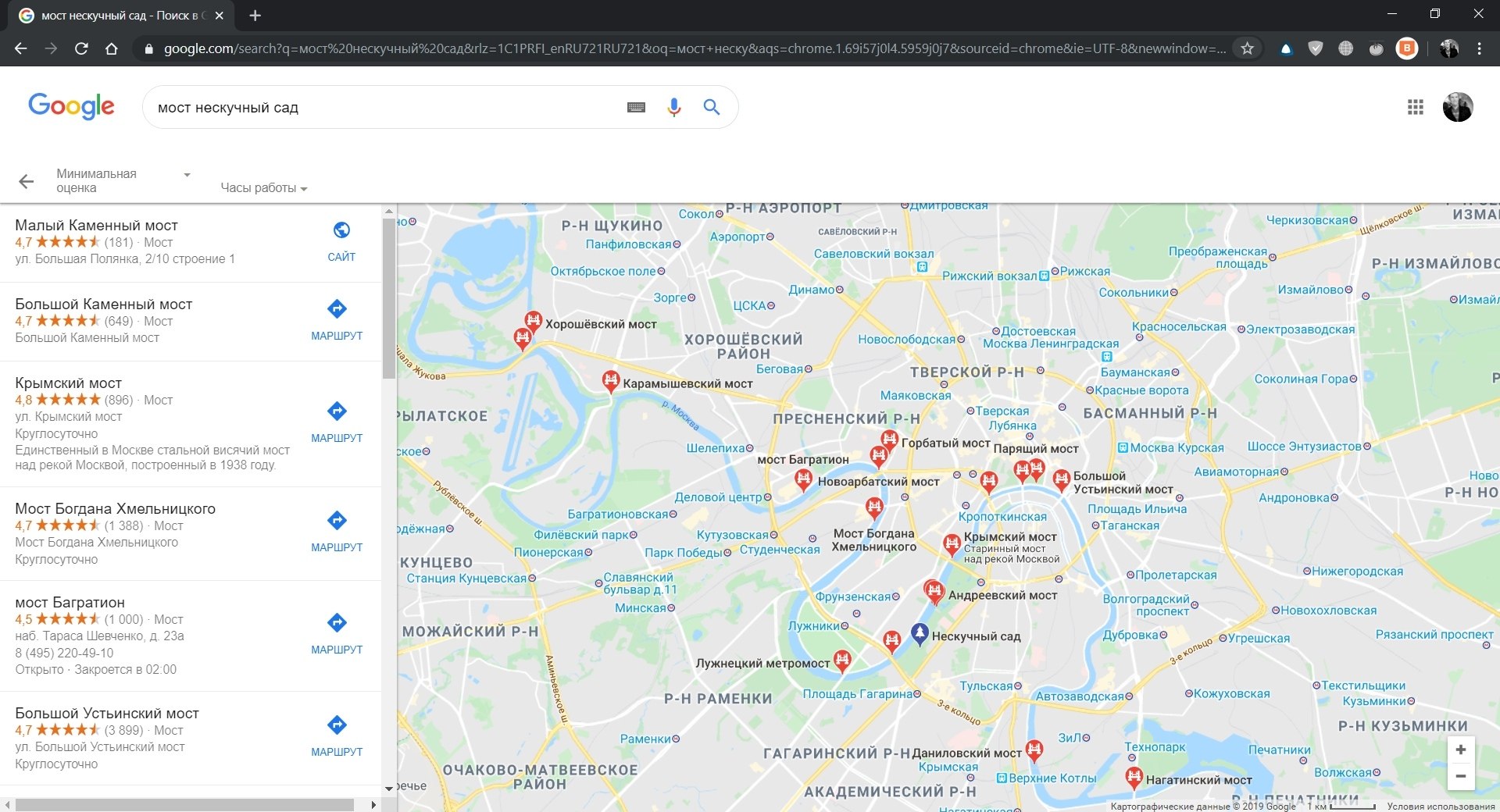Open the Chrome three-dot menu

click(x=1479, y=48)
